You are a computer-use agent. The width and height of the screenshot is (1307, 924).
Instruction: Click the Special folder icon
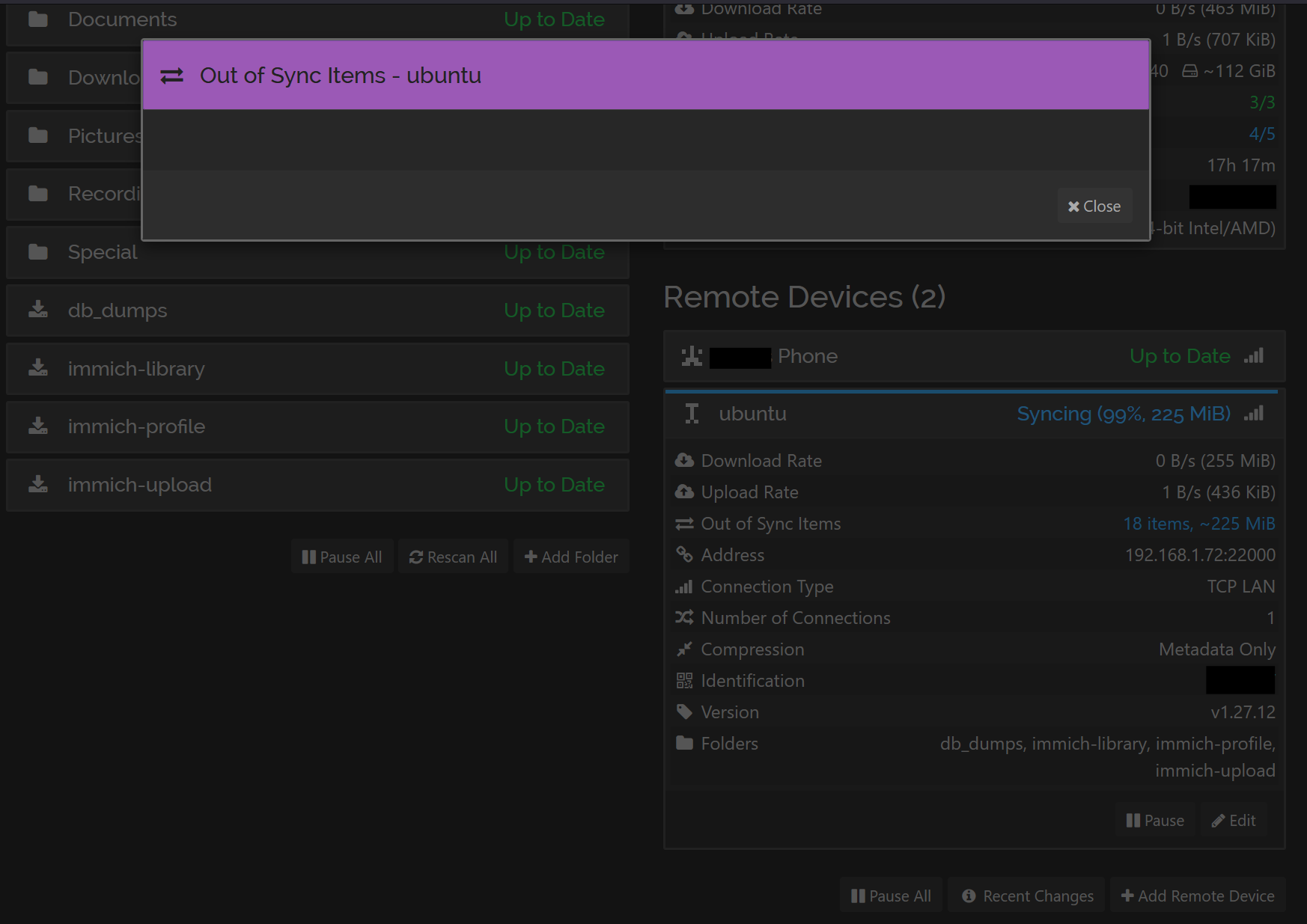pos(38,252)
